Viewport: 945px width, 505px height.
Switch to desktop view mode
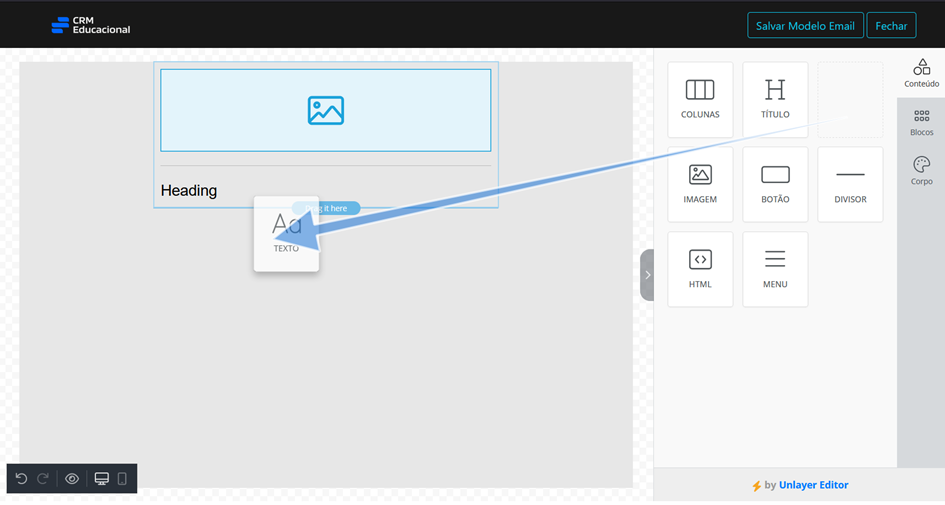click(x=102, y=478)
